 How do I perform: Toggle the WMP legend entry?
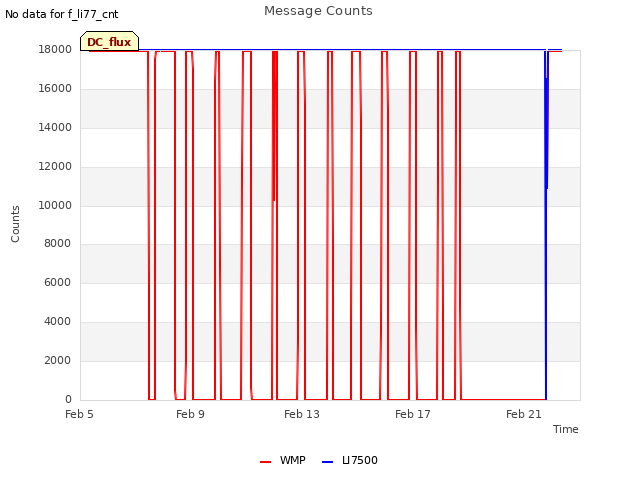[283, 460]
